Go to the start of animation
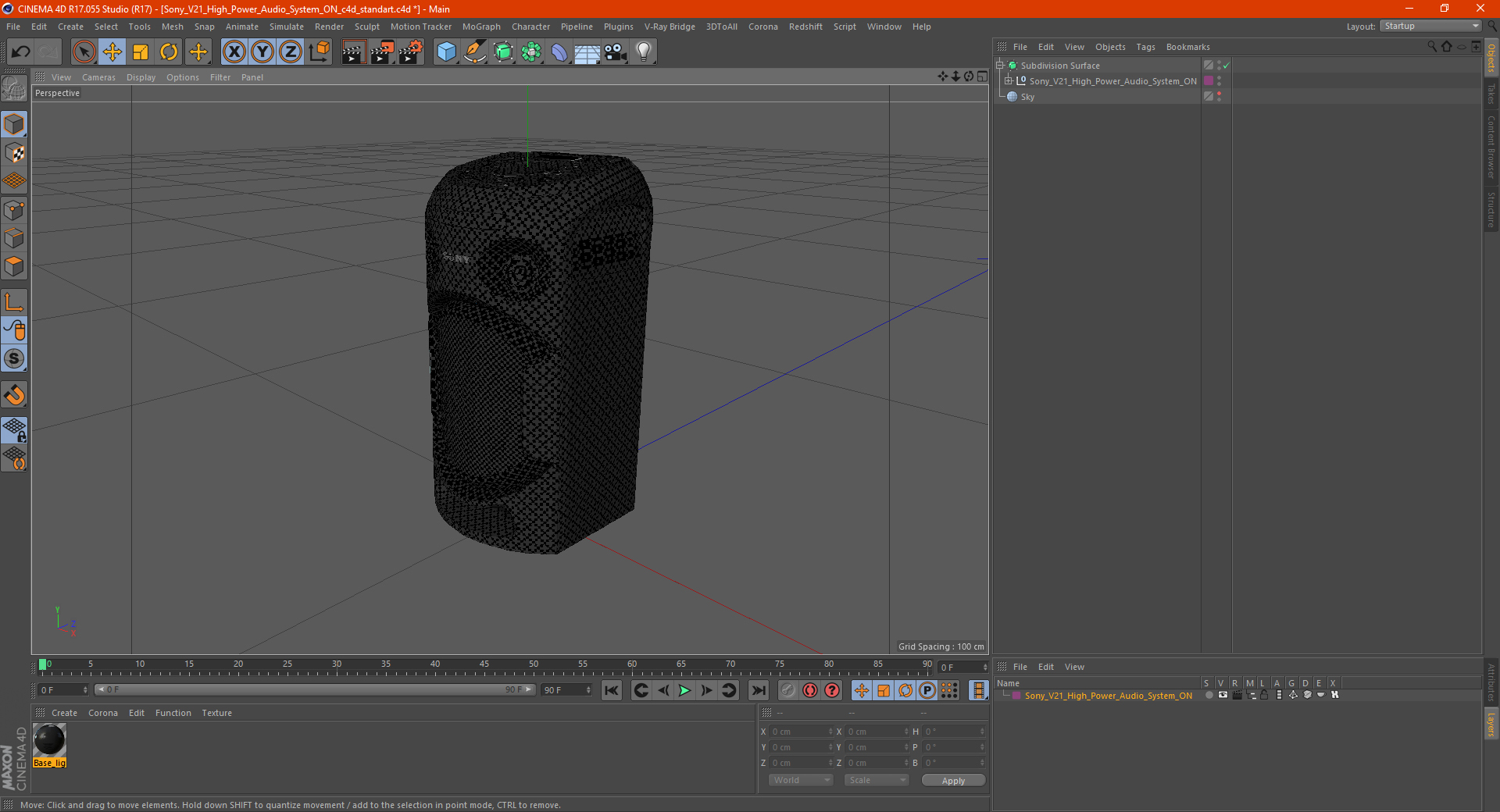Screen dimensions: 1500x812 [x=612, y=690]
